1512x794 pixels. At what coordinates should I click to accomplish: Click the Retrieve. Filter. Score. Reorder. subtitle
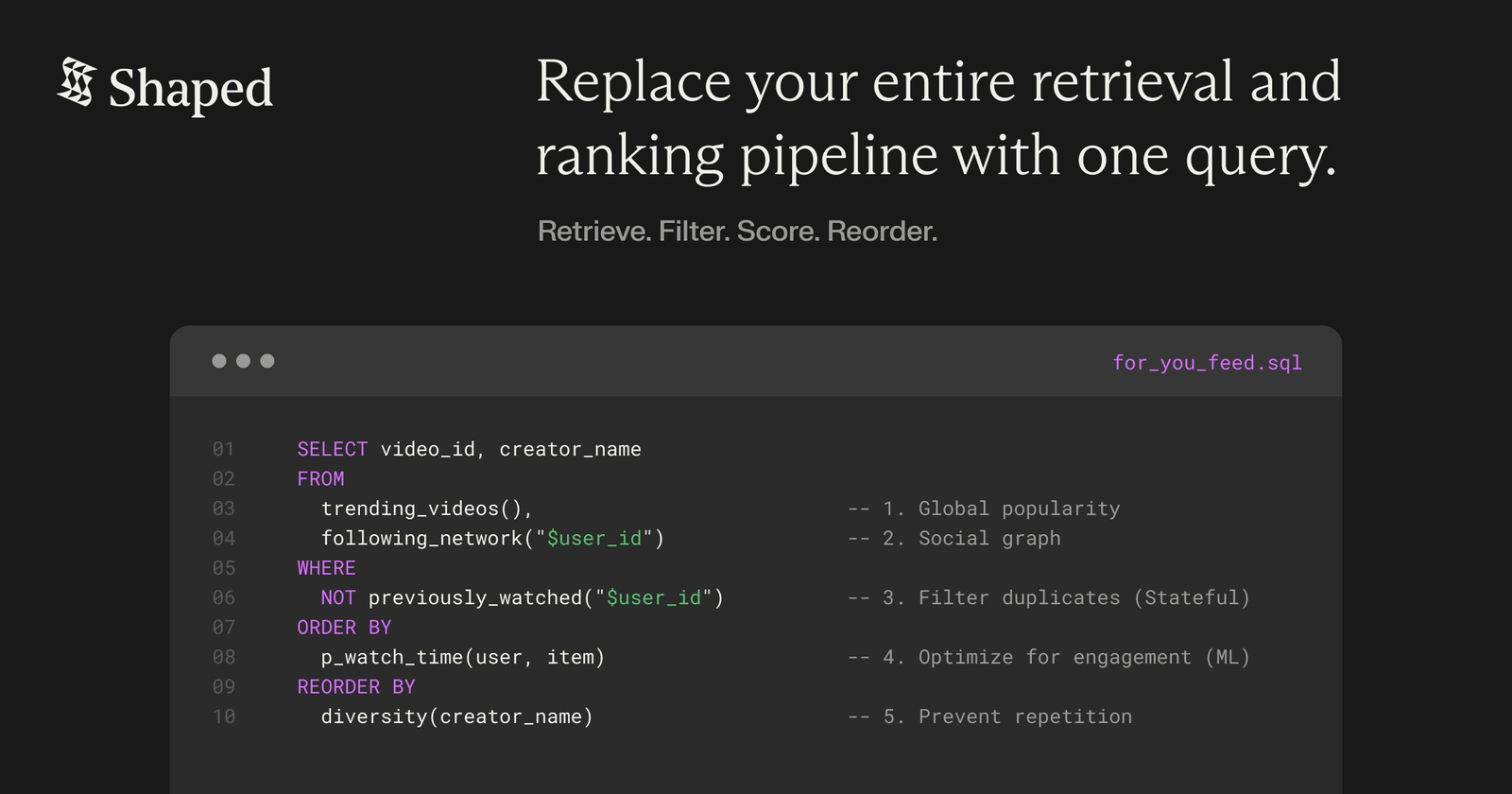(x=737, y=232)
